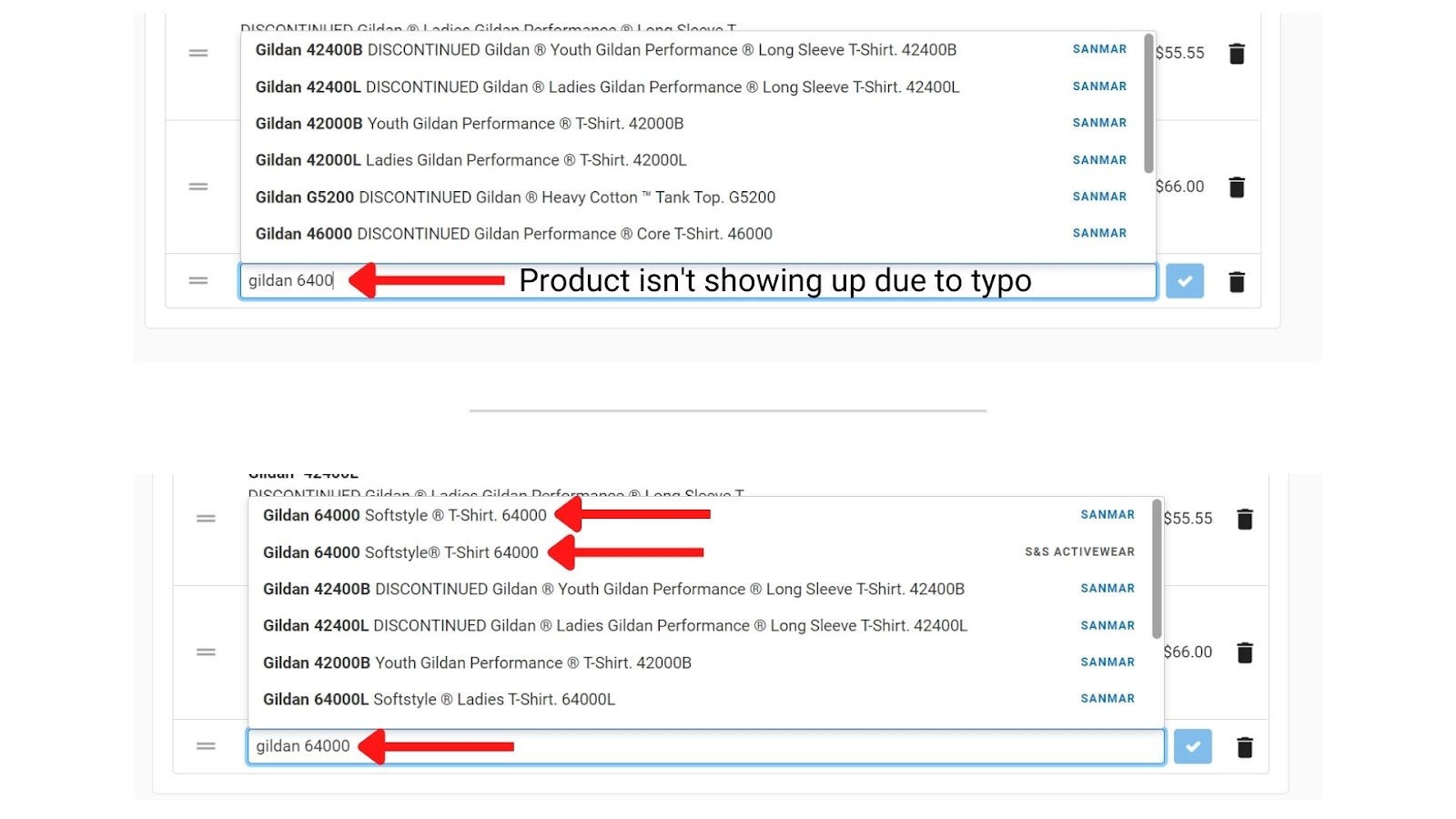This screenshot has height=819, width=1456.
Task: Select Gildan 42400B Youth result in top list
Action: point(698,50)
